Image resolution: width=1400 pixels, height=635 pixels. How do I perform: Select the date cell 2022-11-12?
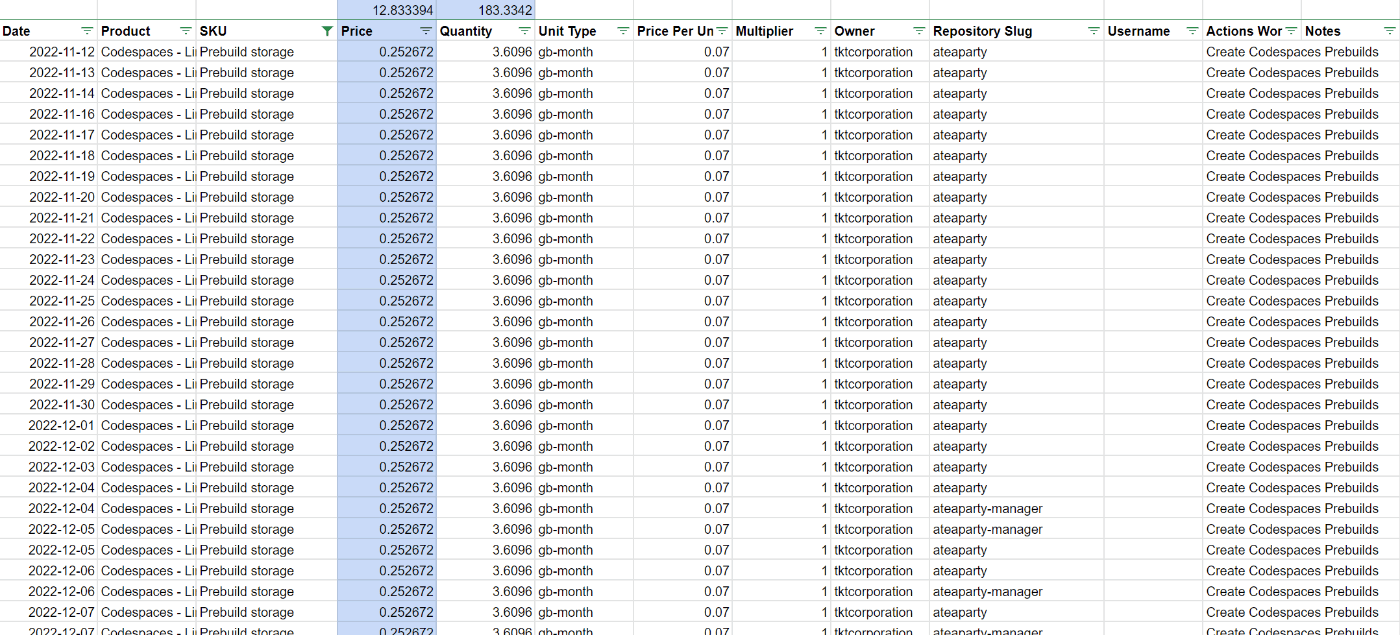pos(49,52)
